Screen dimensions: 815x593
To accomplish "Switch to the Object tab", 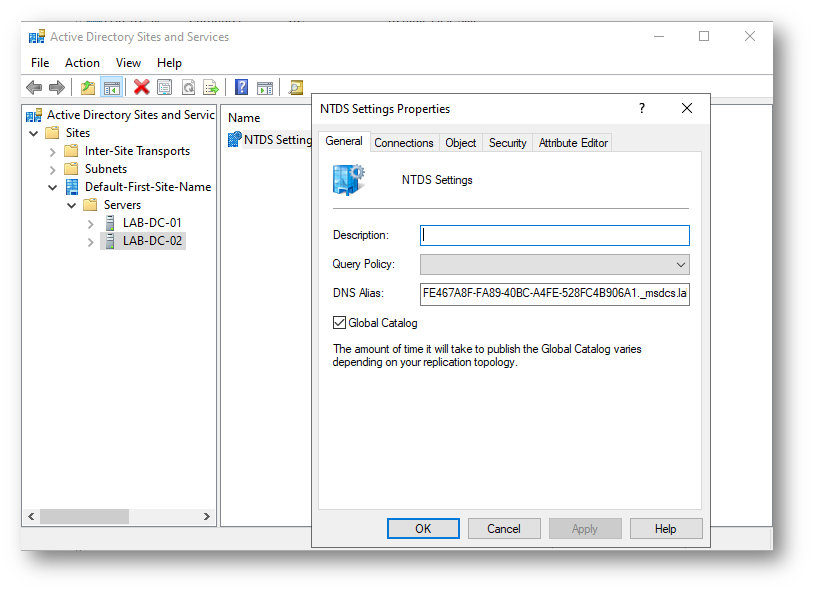I will coord(461,143).
